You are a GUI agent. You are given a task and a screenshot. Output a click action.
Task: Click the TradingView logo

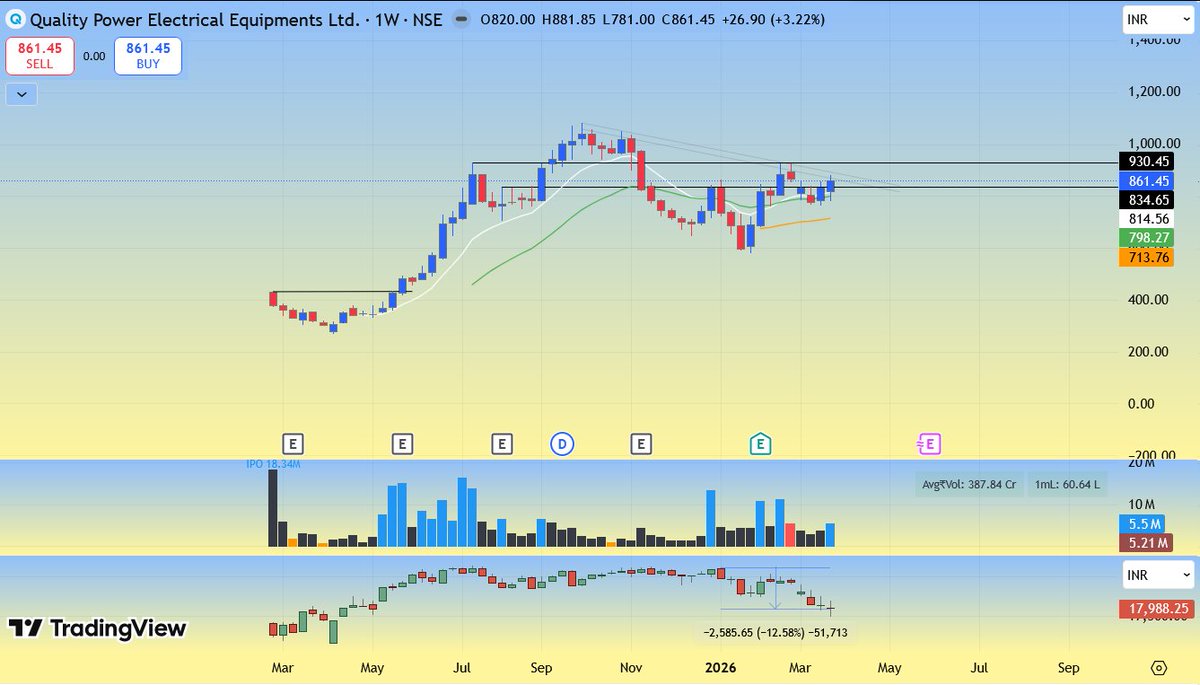click(98, 628)
